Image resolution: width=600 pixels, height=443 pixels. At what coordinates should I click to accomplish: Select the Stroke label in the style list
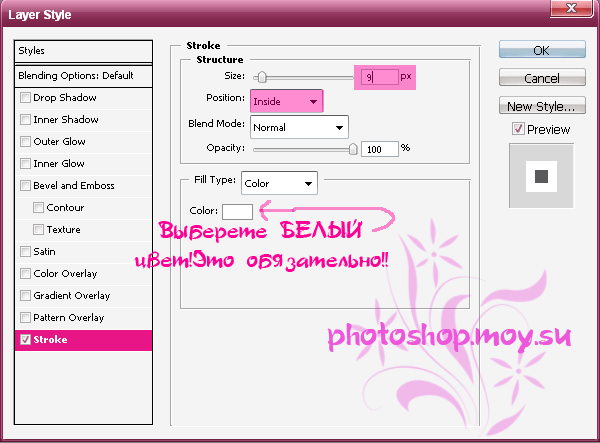point(50,340)
